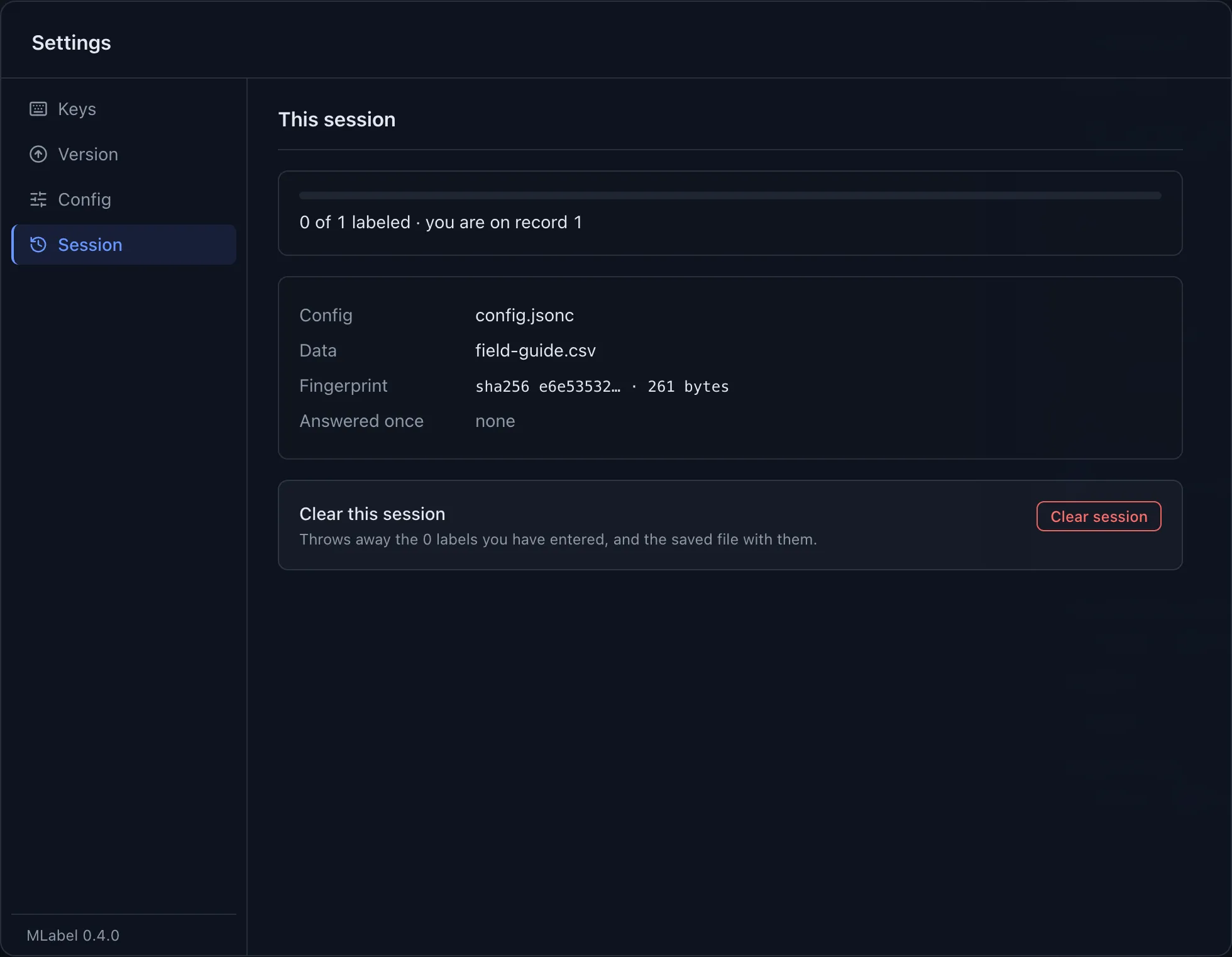Click the history clock icon beside Session

click(38, 245)
